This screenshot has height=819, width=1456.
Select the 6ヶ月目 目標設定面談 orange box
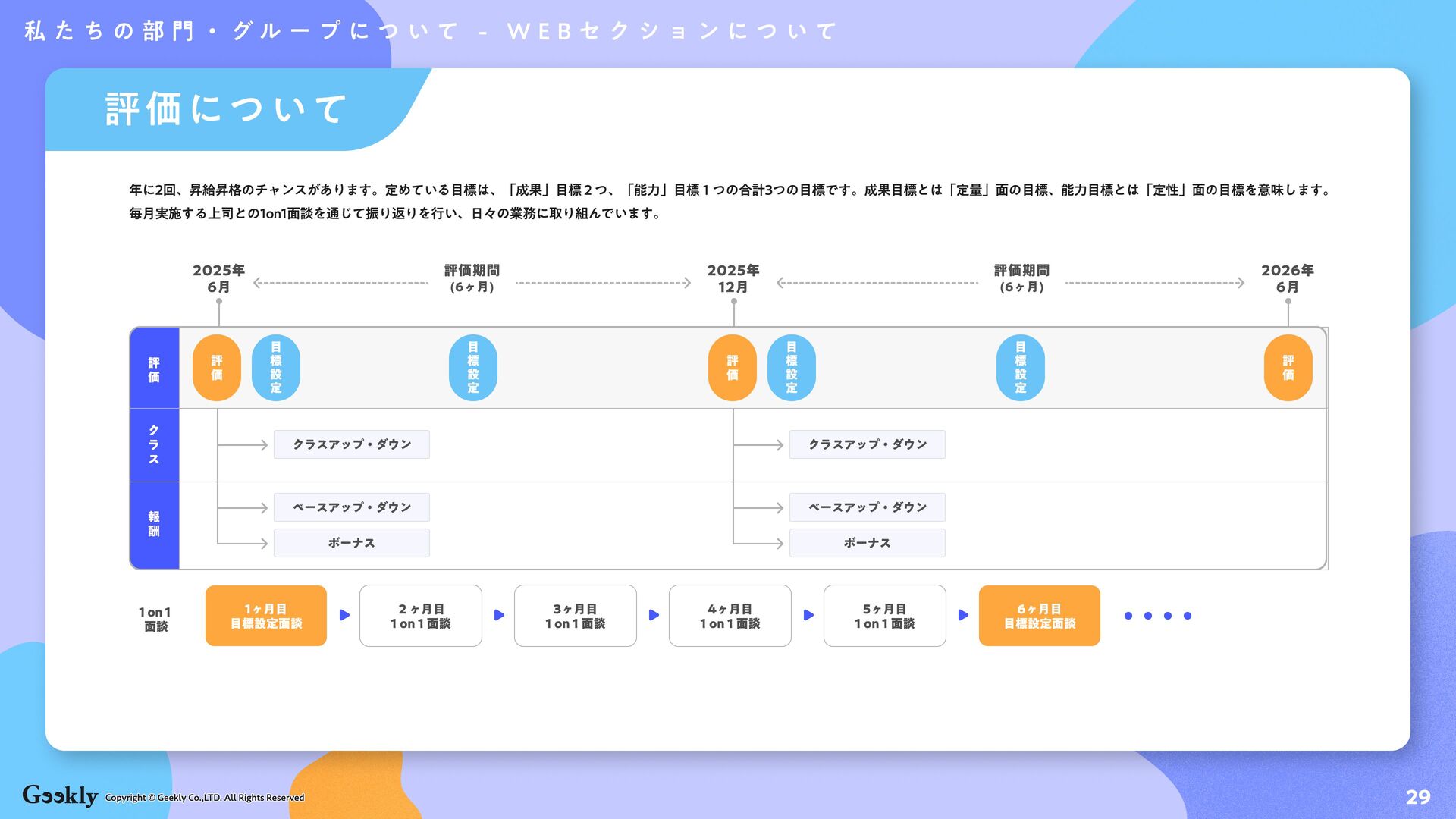(x=1039, y=616)
